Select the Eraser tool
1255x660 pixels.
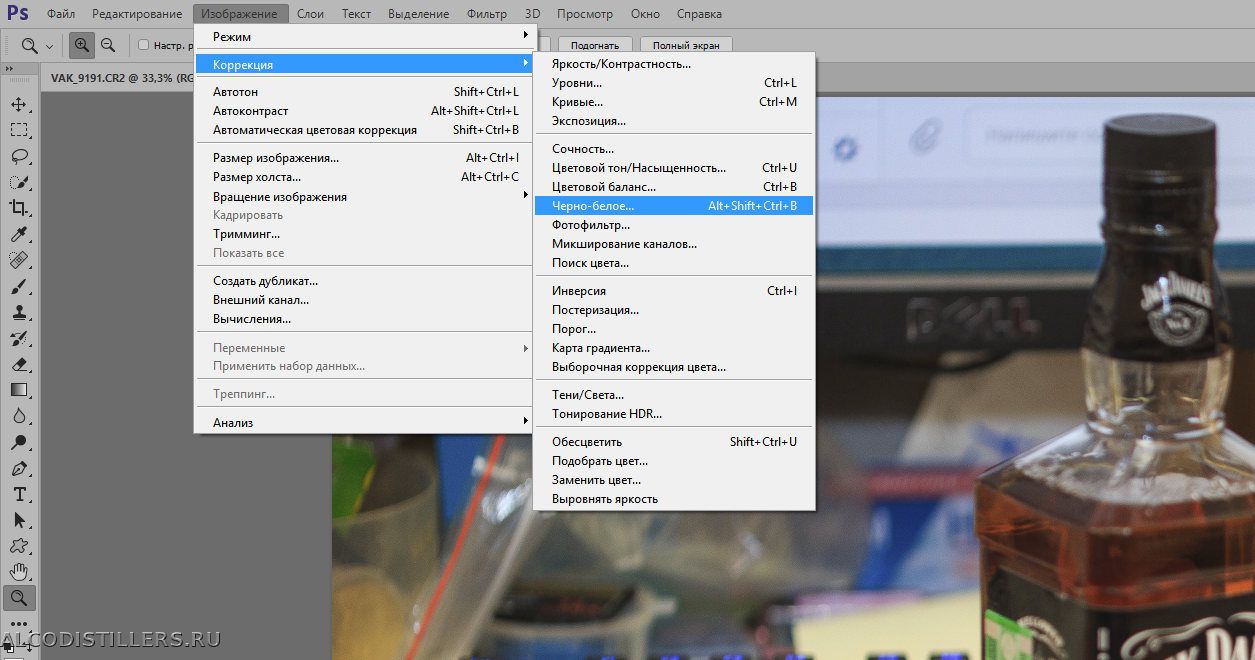click(19, 364)
